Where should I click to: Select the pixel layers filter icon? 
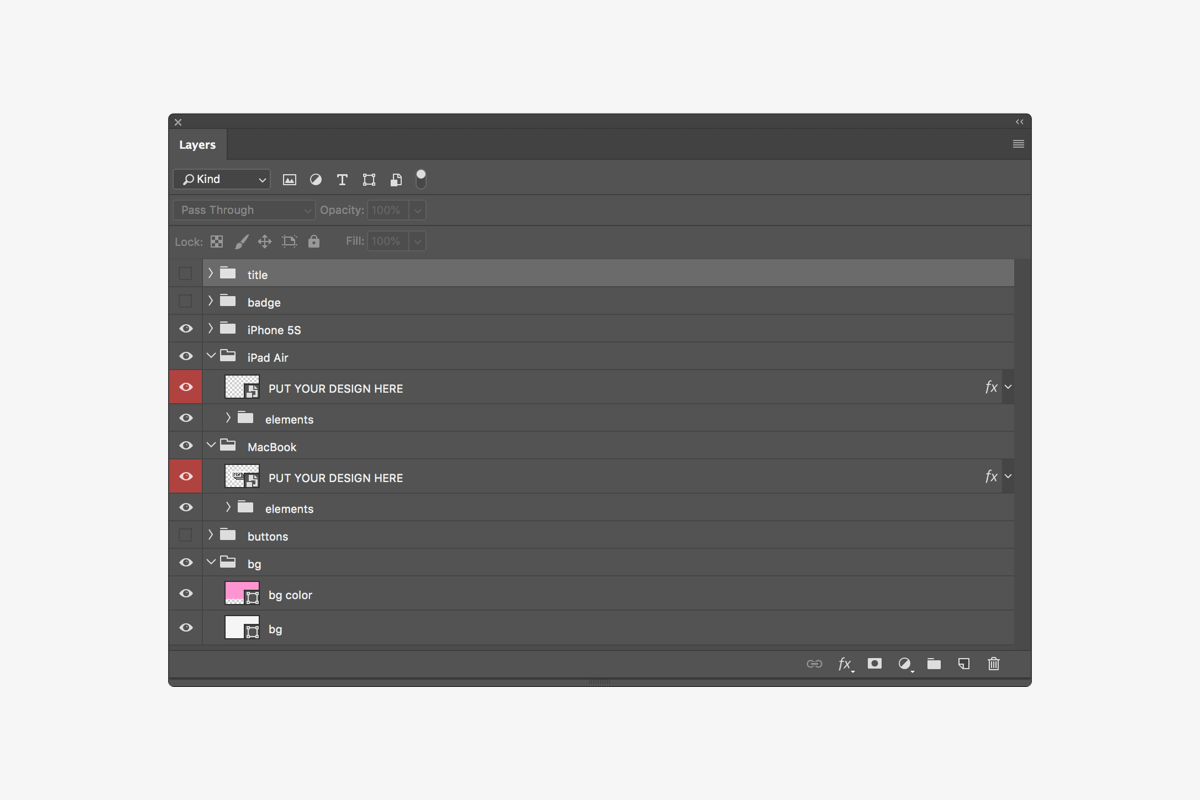pyautogui.click(x=290, y=179)
